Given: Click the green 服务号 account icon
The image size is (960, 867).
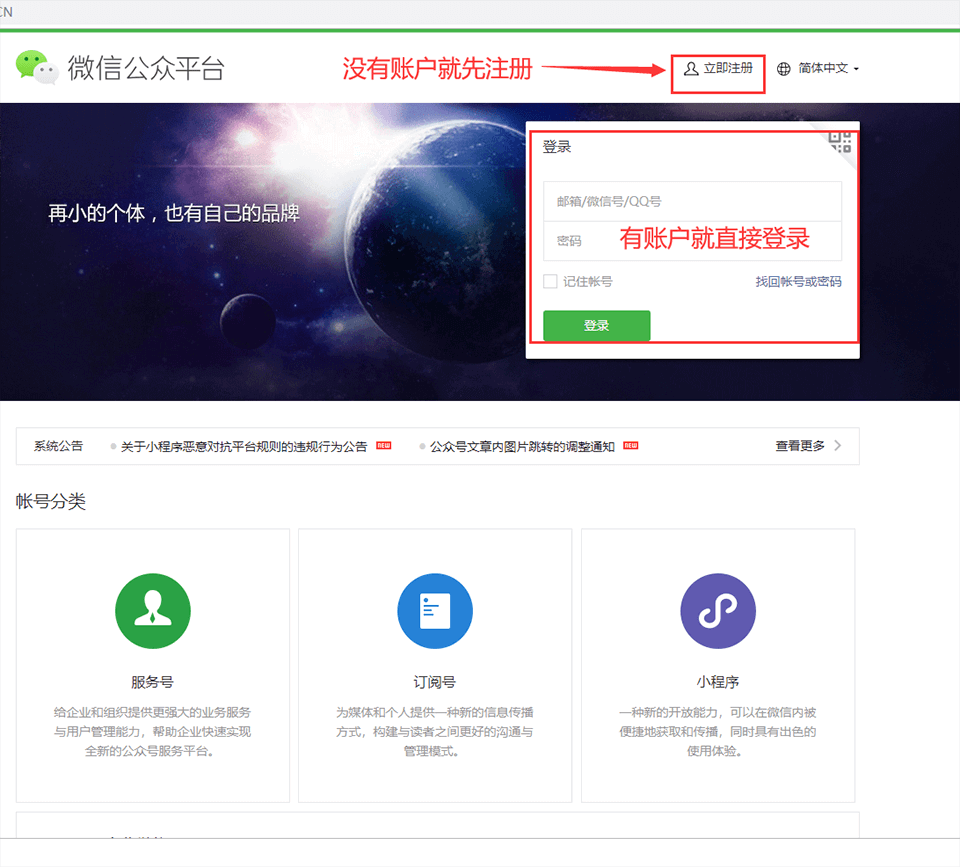Looking at the screenshot, I should tap(152, 610).
